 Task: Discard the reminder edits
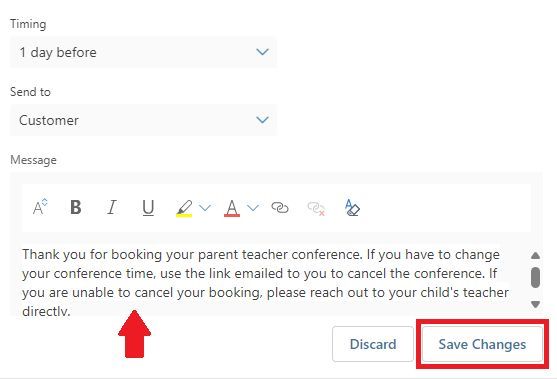pos(373,344)
